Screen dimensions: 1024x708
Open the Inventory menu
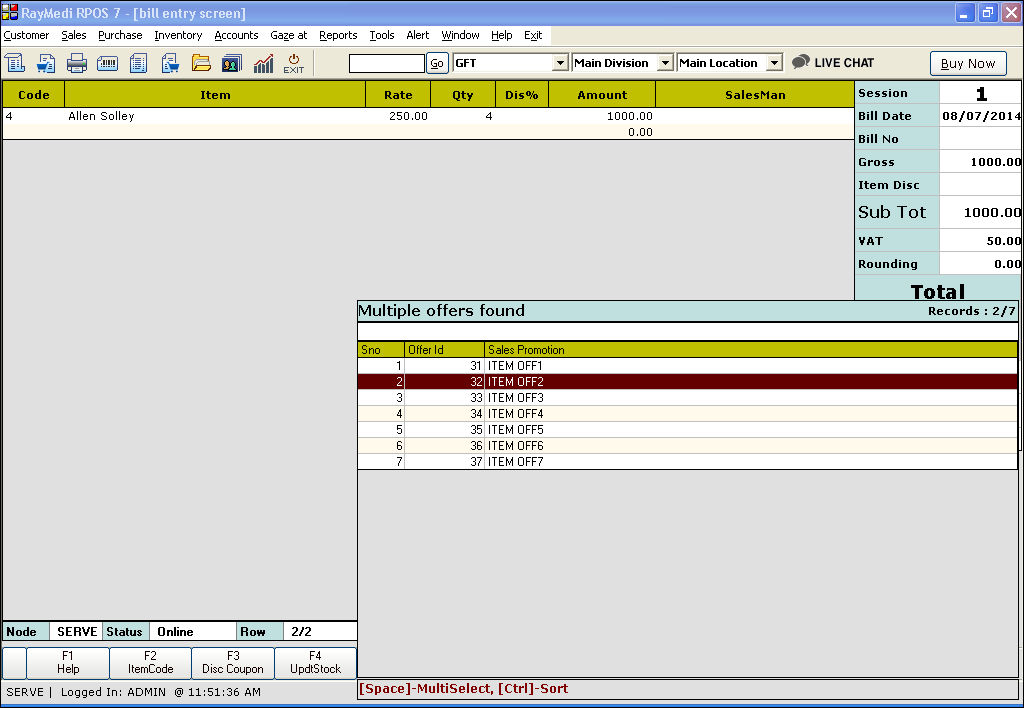tap(178, 35)
